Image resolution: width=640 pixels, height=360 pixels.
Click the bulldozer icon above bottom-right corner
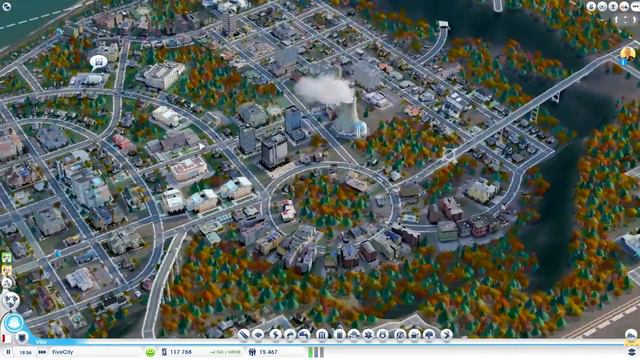(631, 336)
